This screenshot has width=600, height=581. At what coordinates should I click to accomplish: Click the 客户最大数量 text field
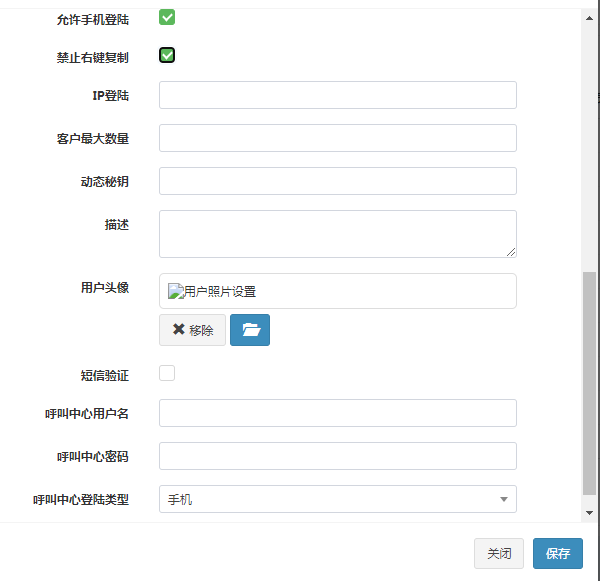pos(337,138)
